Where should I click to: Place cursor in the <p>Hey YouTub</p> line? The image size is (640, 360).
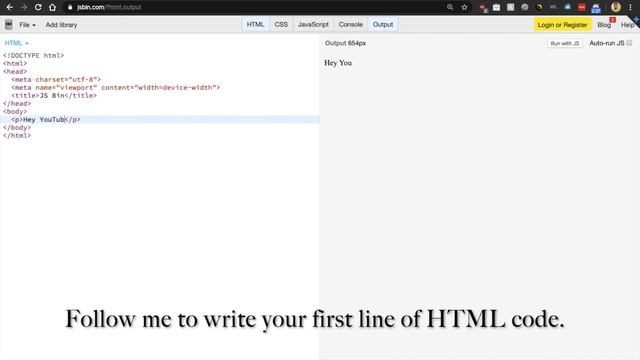click(x=160, y=120)
